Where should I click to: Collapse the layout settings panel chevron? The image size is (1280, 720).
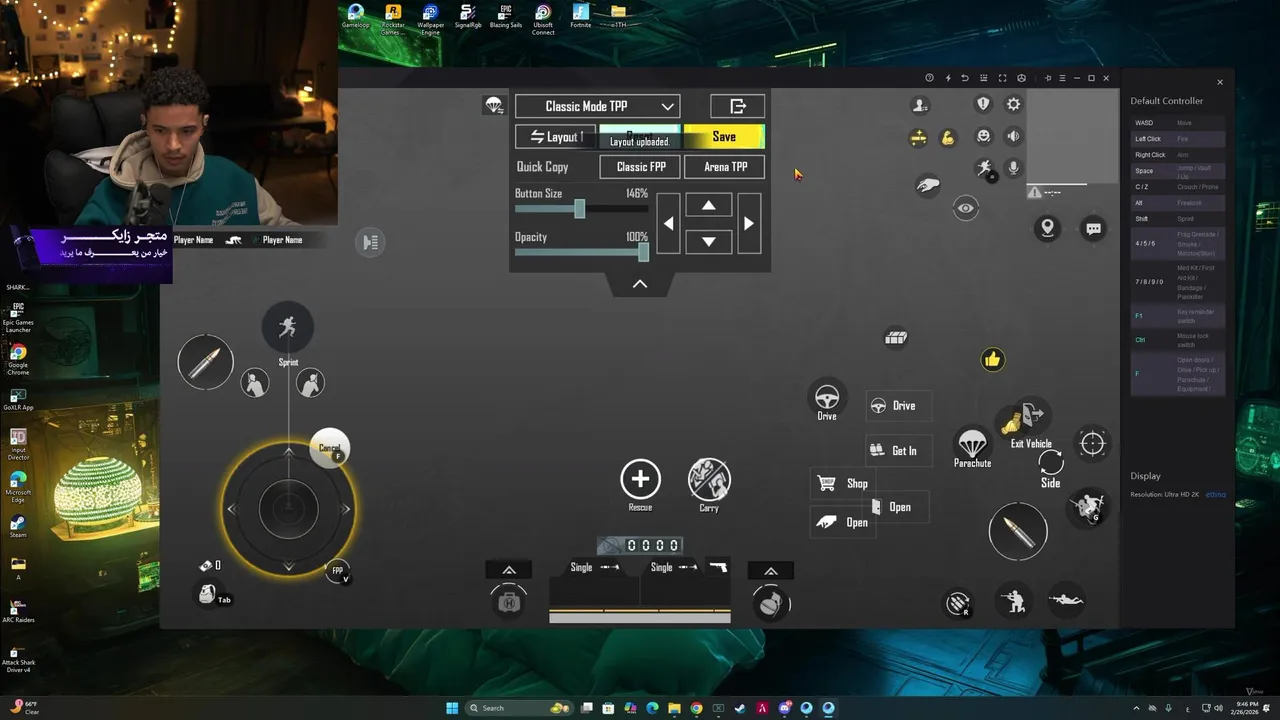pyautogui.click(x=640, y=284)
